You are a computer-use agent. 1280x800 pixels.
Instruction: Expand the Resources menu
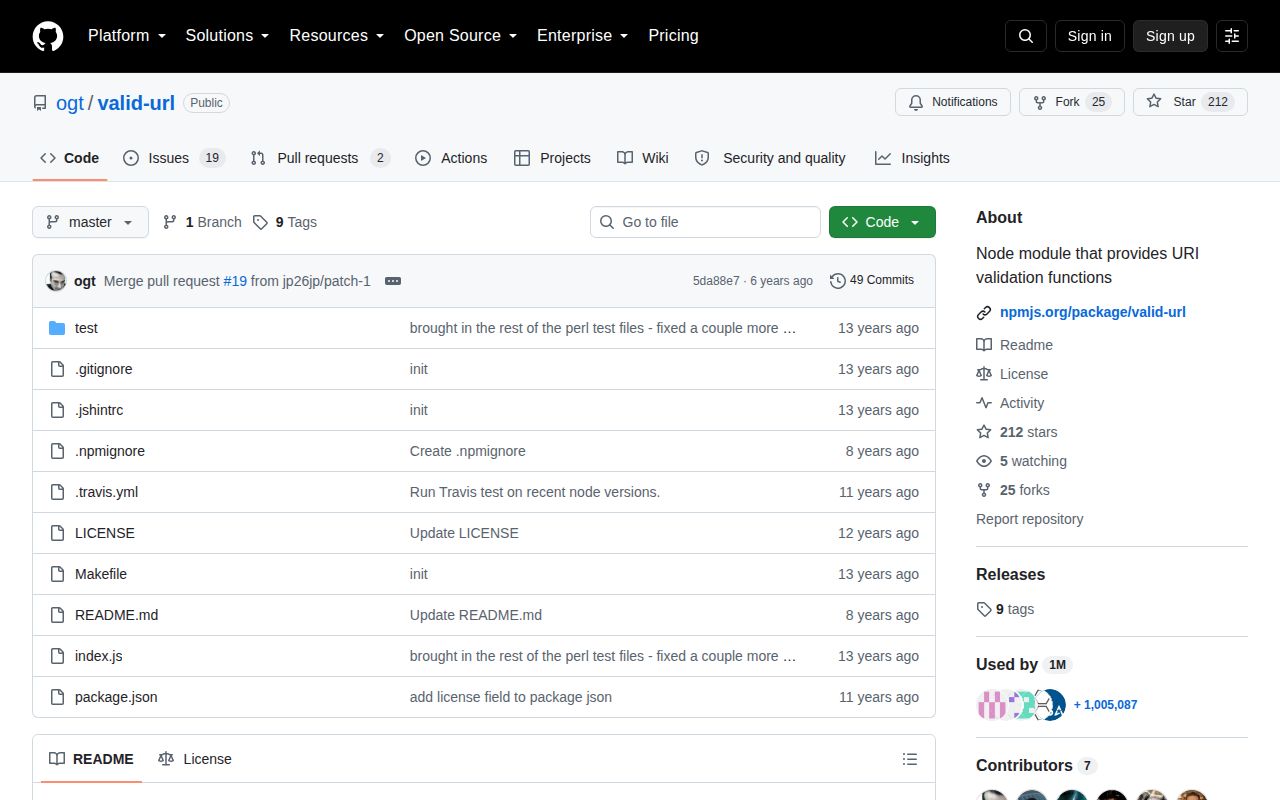[x=337, y=36]
